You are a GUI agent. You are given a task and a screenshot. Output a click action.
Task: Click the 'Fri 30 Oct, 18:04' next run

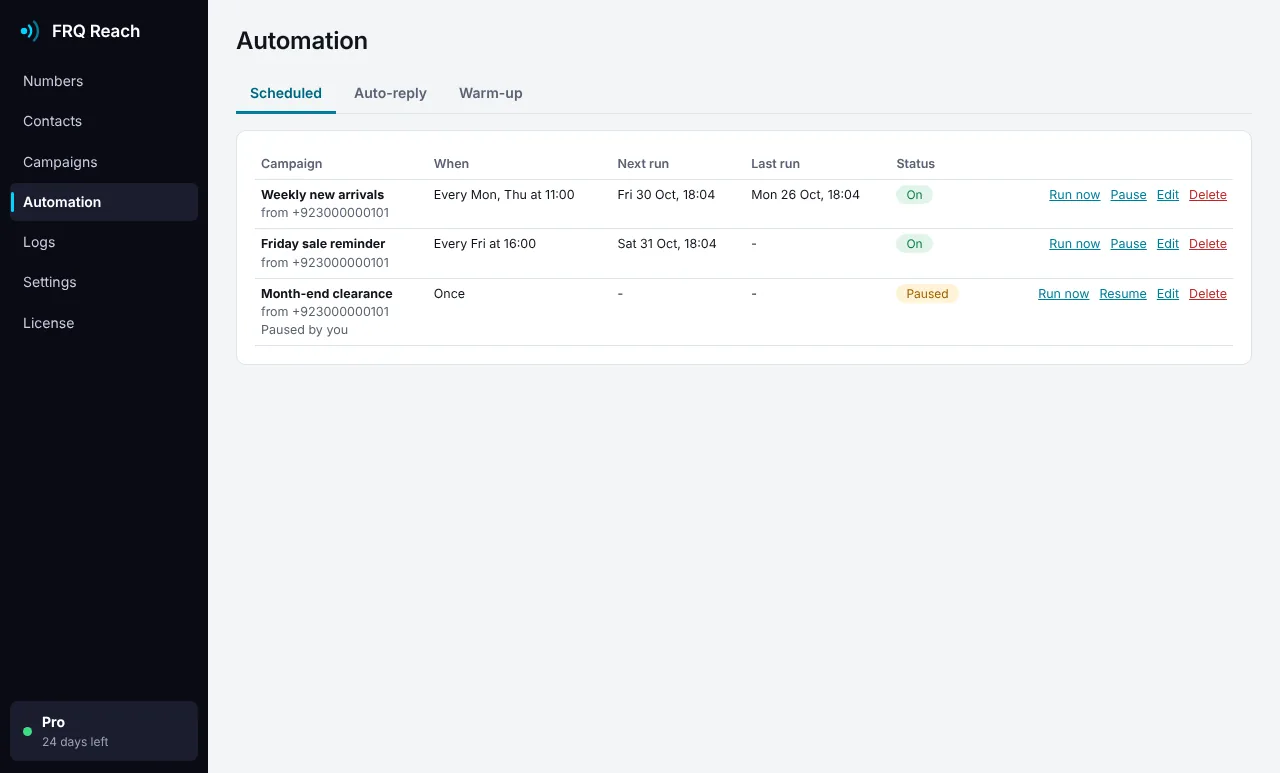point(666,195)
